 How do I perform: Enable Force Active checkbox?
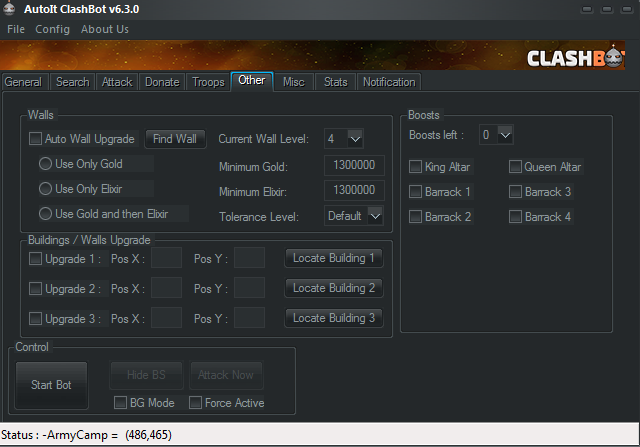(196, 403)
